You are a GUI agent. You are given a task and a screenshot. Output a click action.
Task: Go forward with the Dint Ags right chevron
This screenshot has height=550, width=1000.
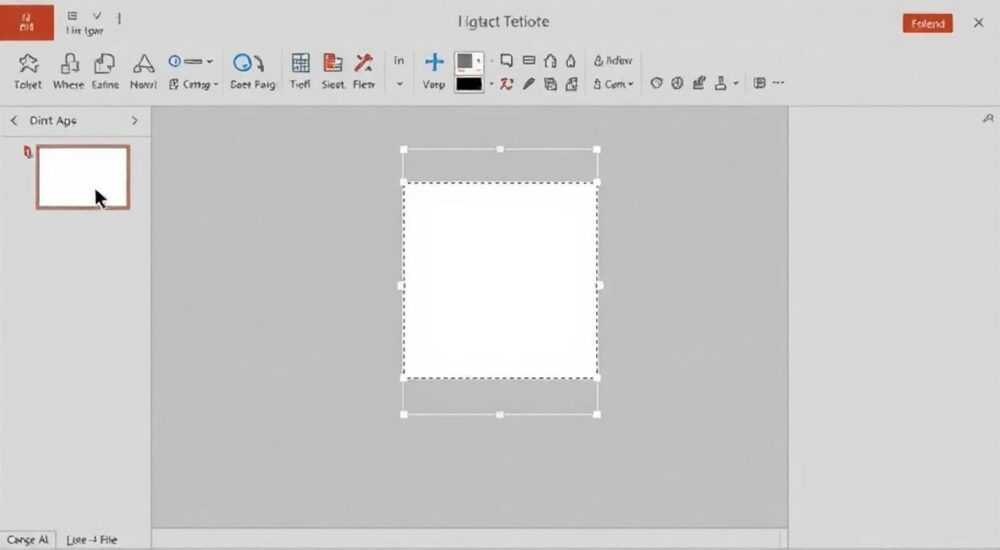135,121
